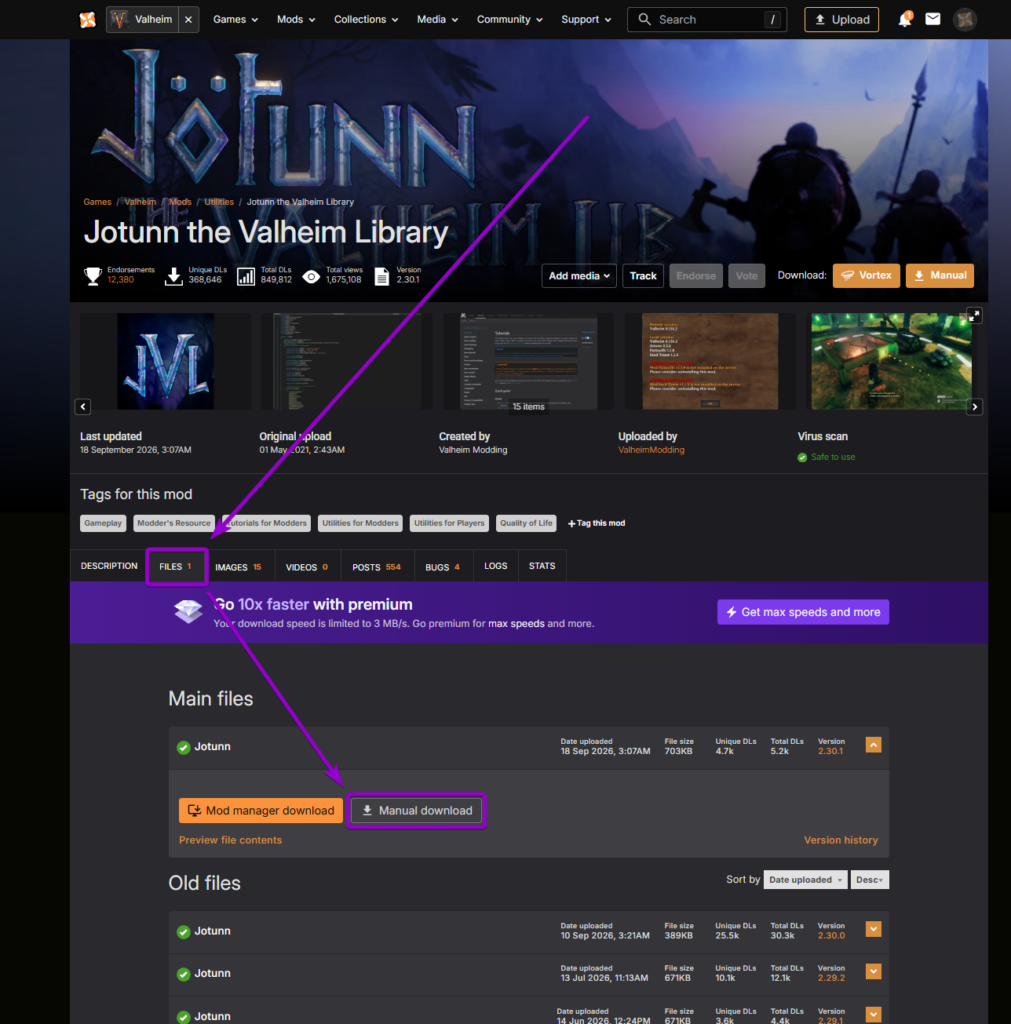Click the Upload button
The height and width of the screenshot is (1024, 1011).
click(841, 20)
